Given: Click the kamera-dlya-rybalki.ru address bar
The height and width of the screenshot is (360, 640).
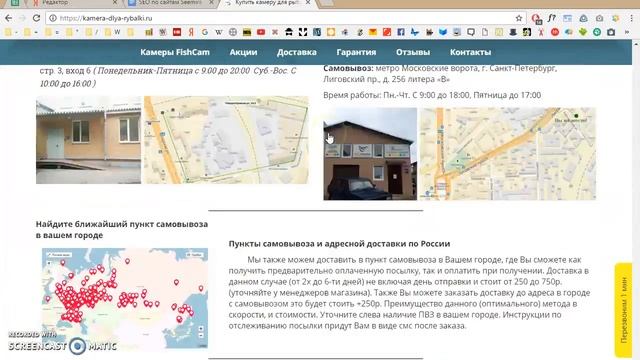Looking at the screenshot, I should 286,18.
